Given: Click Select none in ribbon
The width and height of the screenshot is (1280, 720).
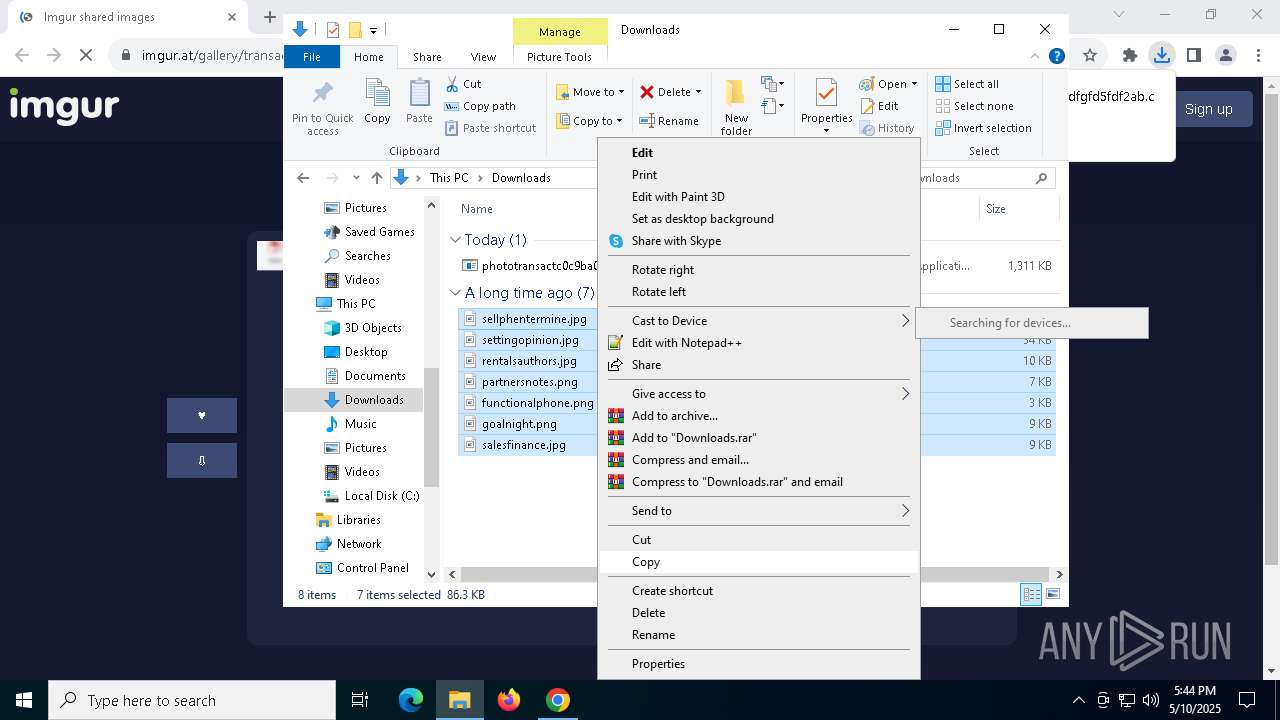Looking at the screenshot, I should click(x=974, y=106).
